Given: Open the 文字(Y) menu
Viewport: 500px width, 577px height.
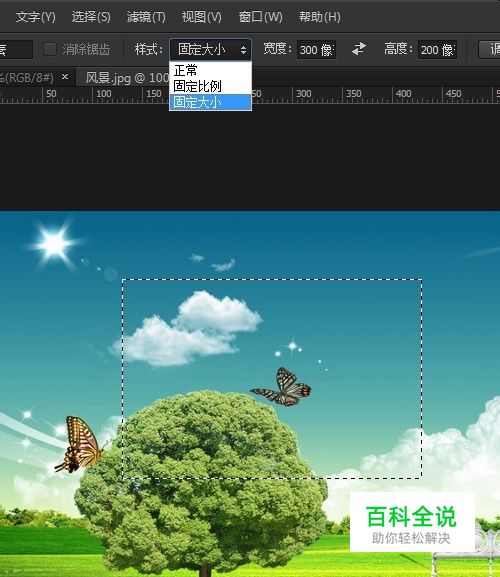Looking at the screenshot, I should (35, 17).
